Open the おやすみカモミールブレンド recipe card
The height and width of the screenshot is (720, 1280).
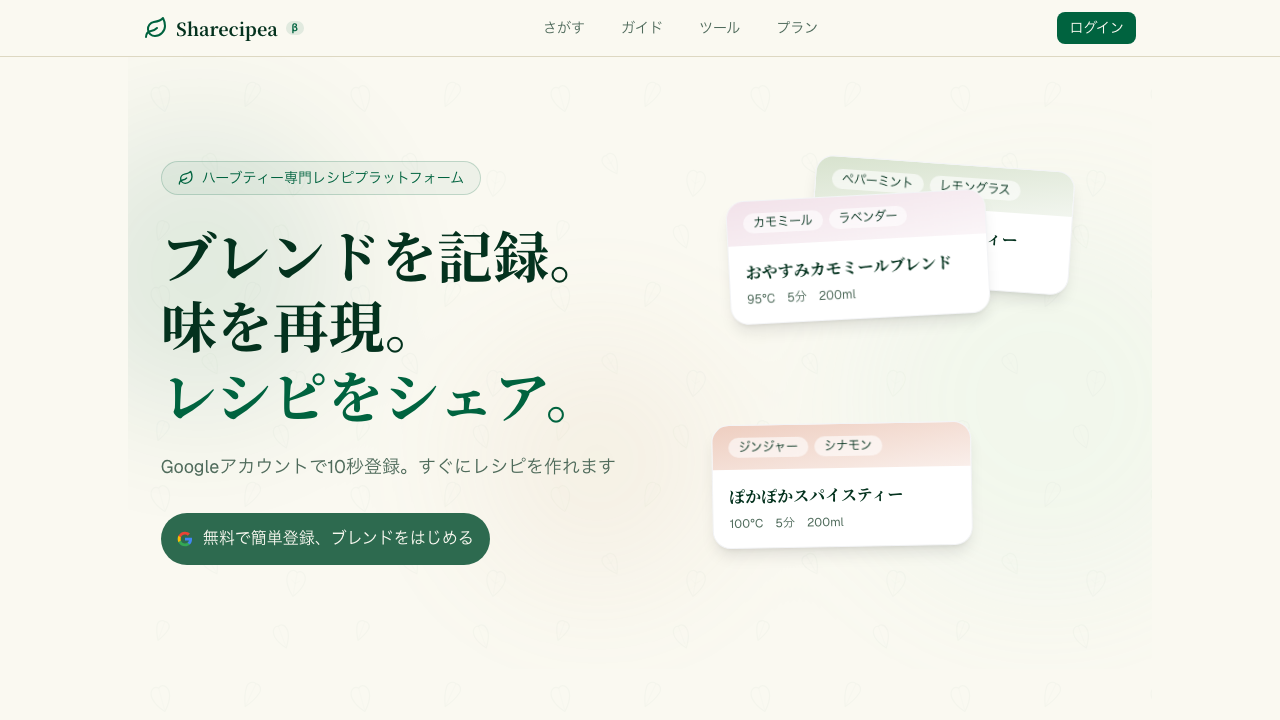(858, 280)
